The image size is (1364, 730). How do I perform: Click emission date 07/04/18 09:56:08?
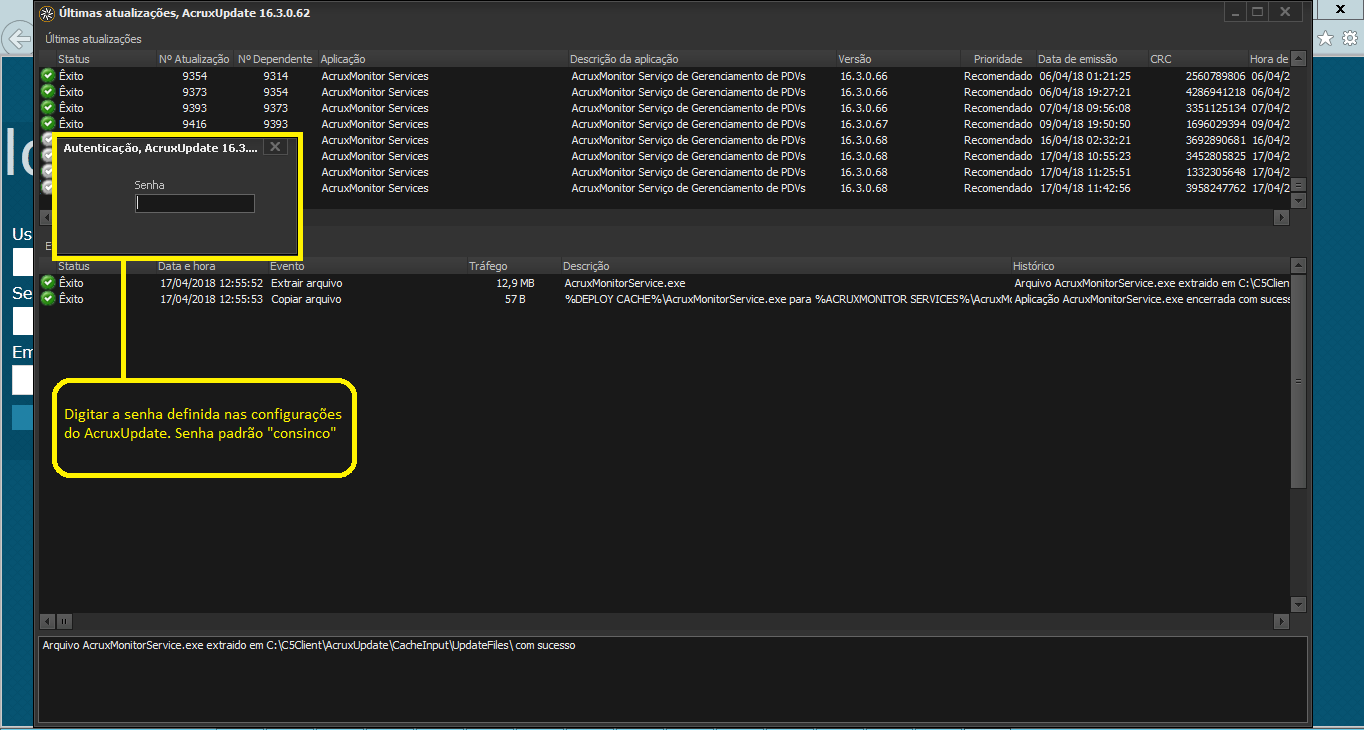pyautogui.click(x=1085, y=108)
